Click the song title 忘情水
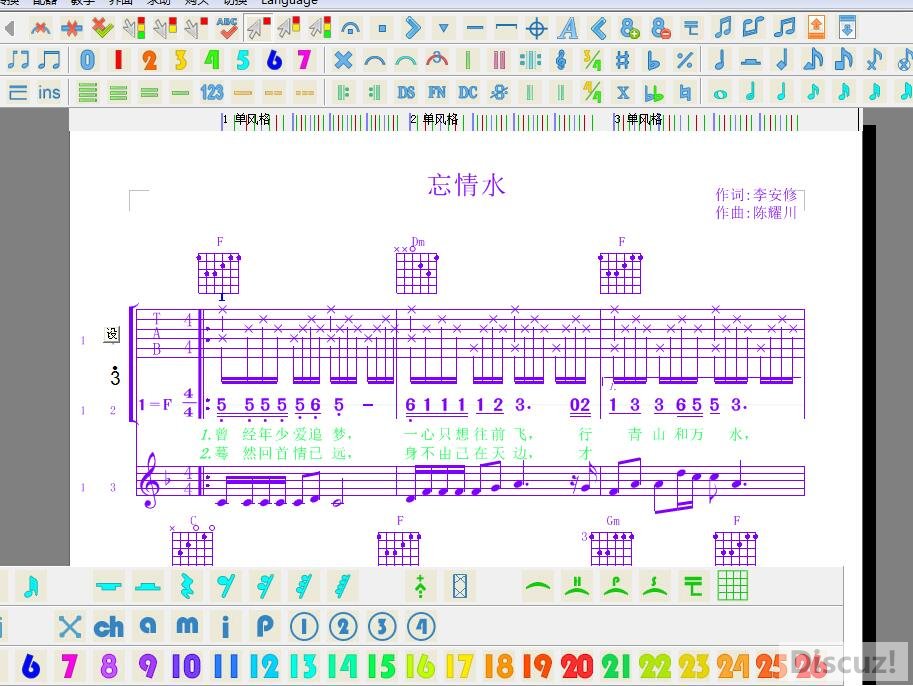The width and height of the screenshot is (913, 686). tap(466, 186)
